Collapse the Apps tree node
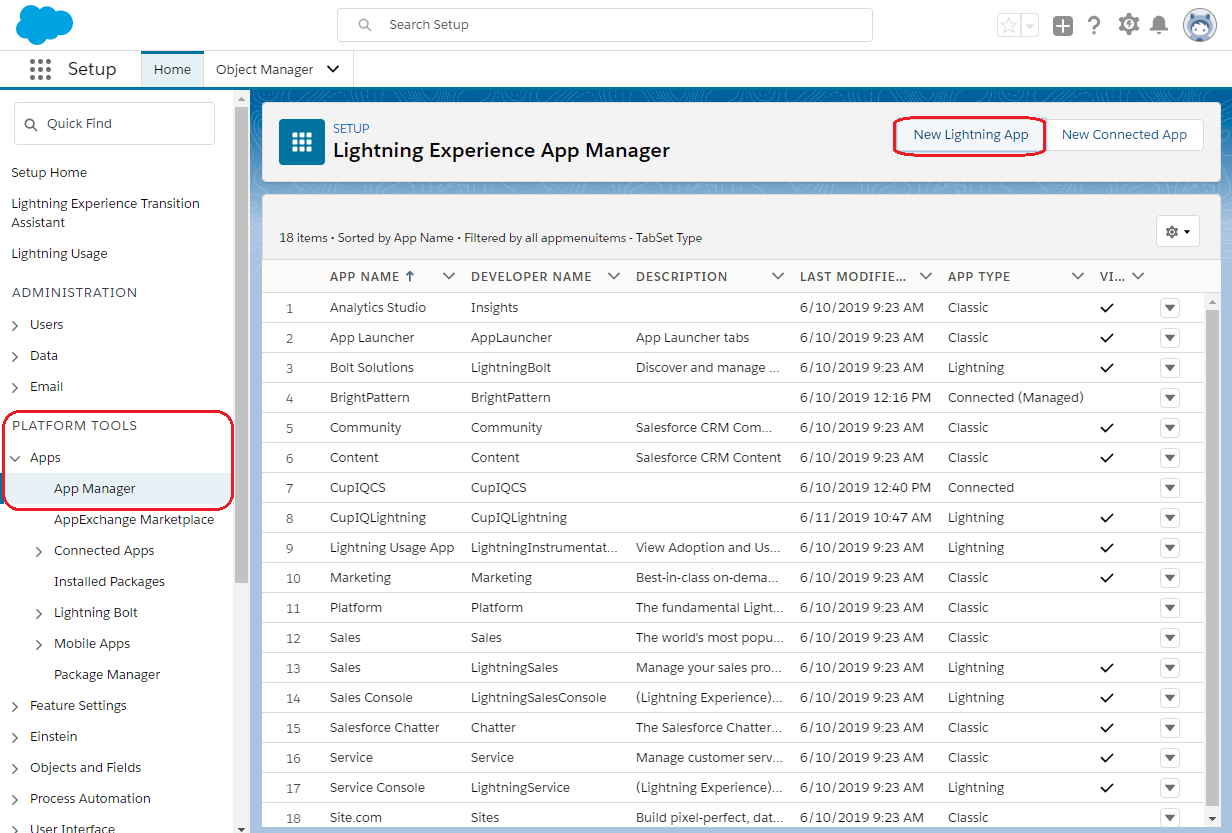The width and height of the screenshot is (1232, 833). pyautogui.click(x=15, y=458)
